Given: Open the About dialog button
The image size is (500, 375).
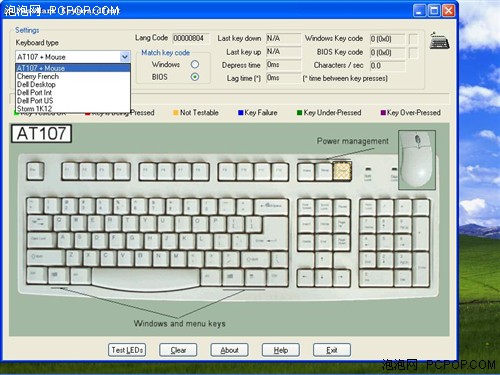Looking at the screenshot, I should pos(229,350).
